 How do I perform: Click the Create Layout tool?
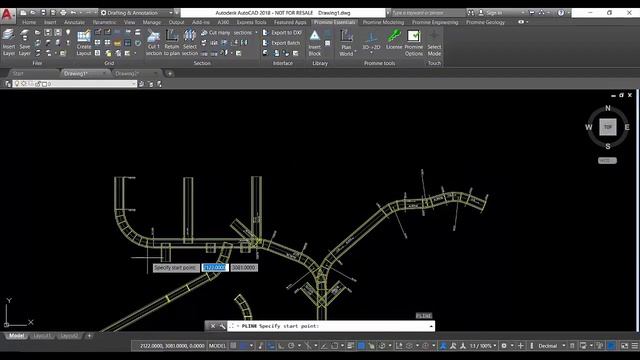84,42
